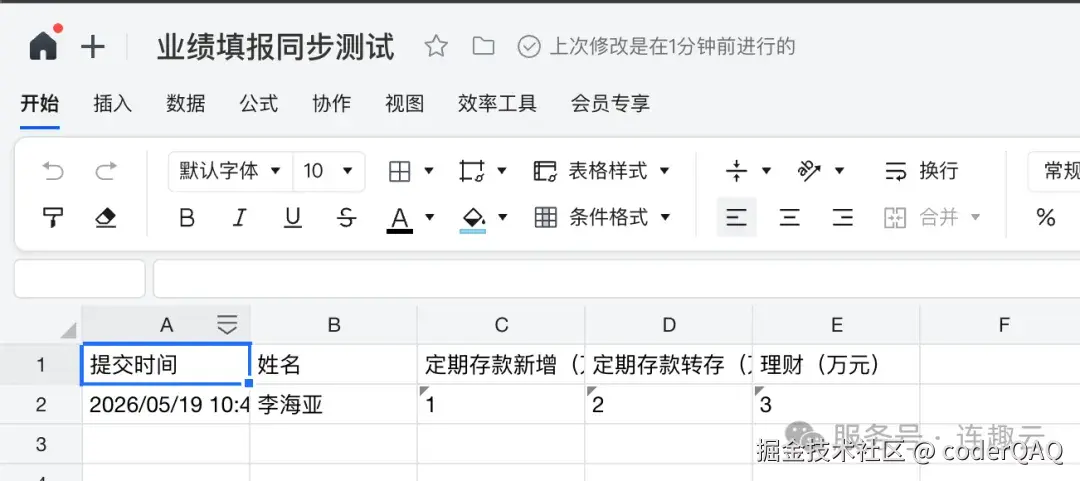Viewport: 1080px width, 481px height.
Task: Expand text rotation dropdown arrow
Action: pyautogui.click(x=839, y=171)
